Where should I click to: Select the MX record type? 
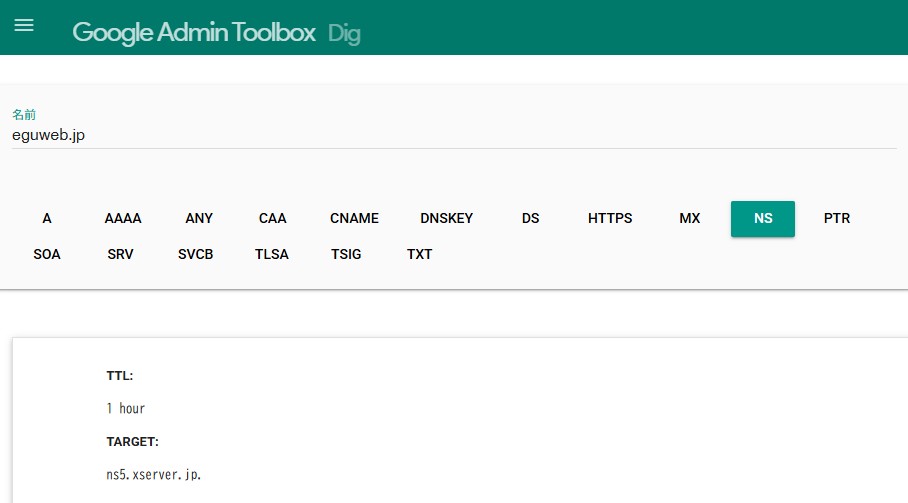tap(690, 218)
